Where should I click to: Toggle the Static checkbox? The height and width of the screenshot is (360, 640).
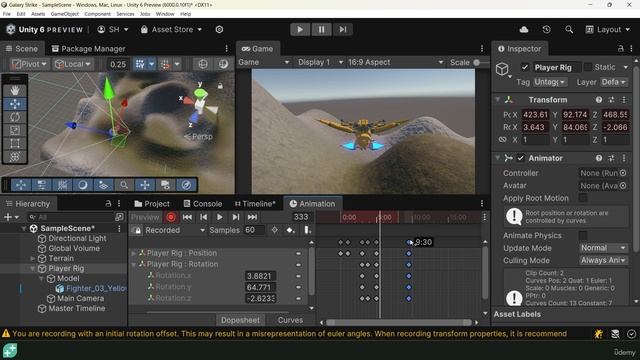tap(588, 67)
